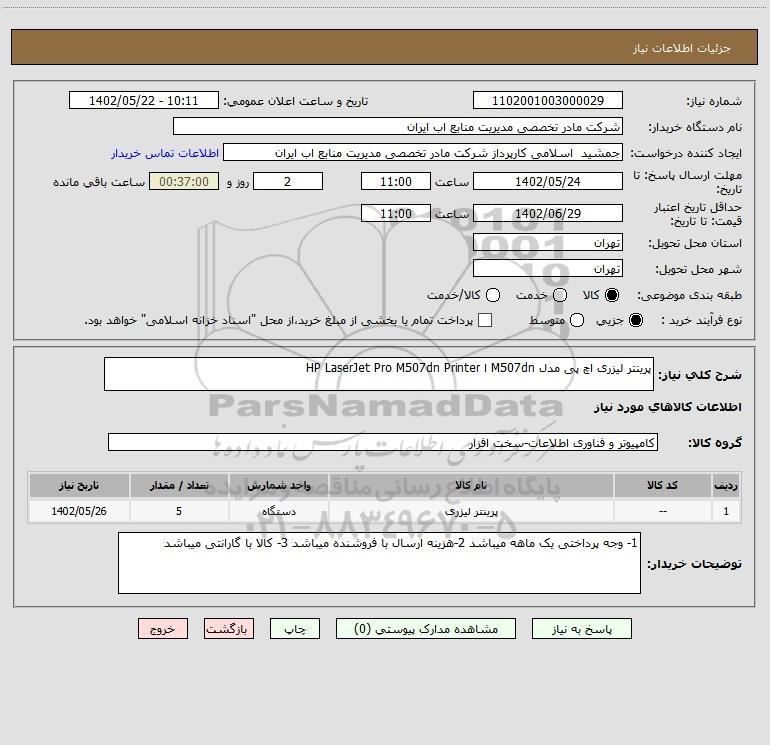Image resolution: width=770 pixels, height=745 pixels.
Task: Click the تاریخ نیاز column header
Action: 79,485
